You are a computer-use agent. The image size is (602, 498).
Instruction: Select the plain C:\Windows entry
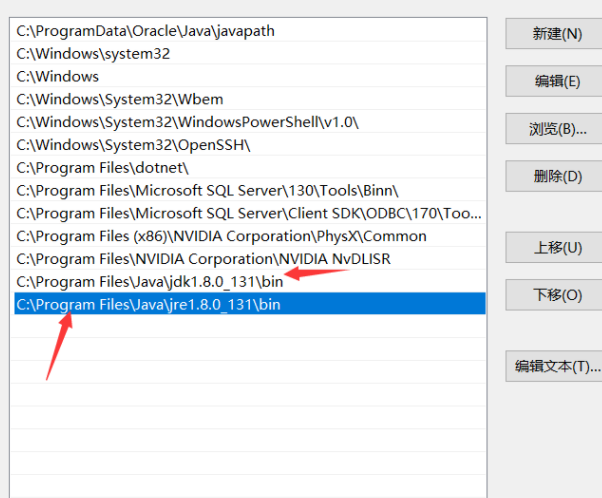(250, 76)
